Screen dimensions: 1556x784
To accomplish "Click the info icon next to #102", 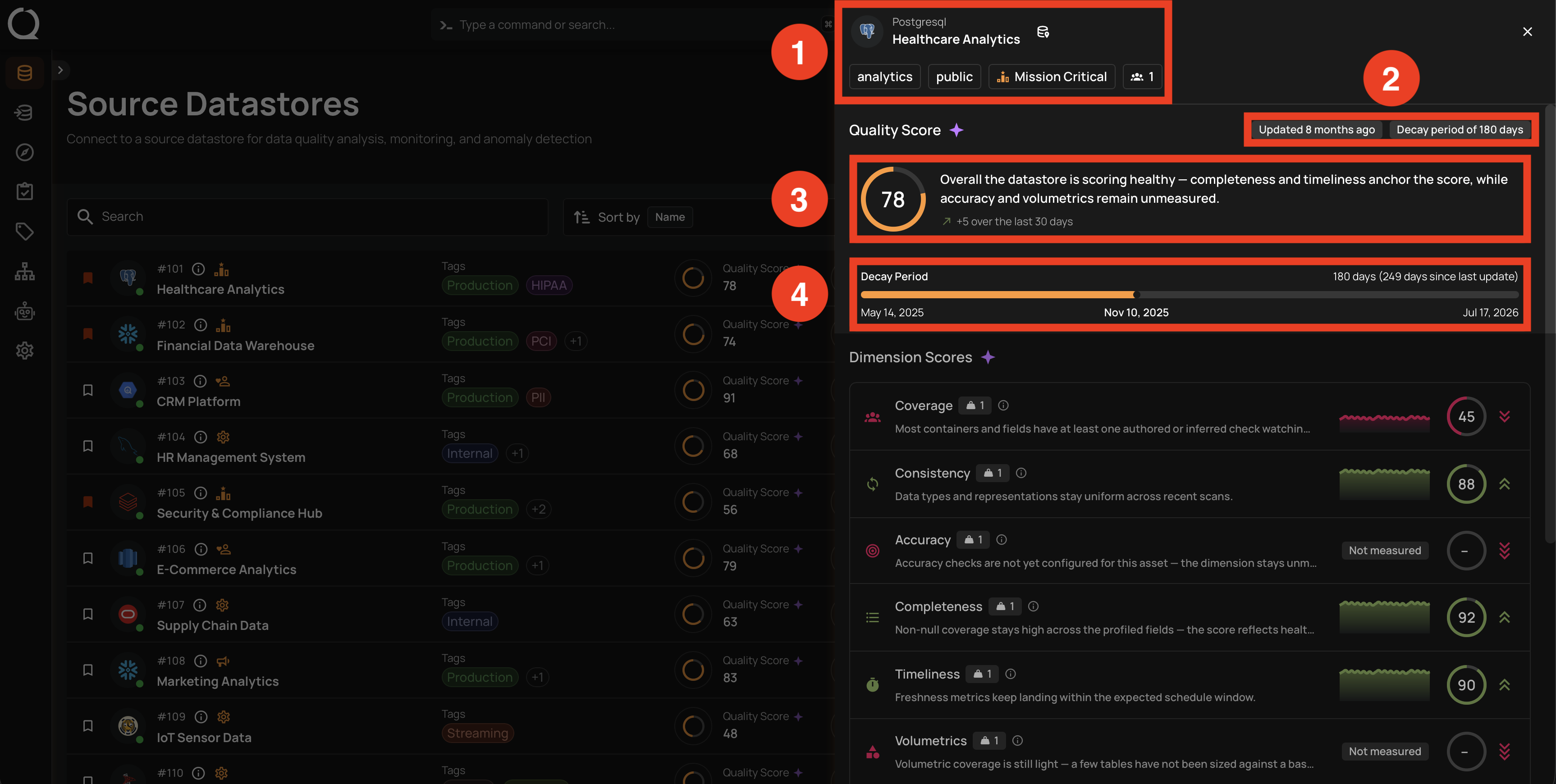I will 201,325.
